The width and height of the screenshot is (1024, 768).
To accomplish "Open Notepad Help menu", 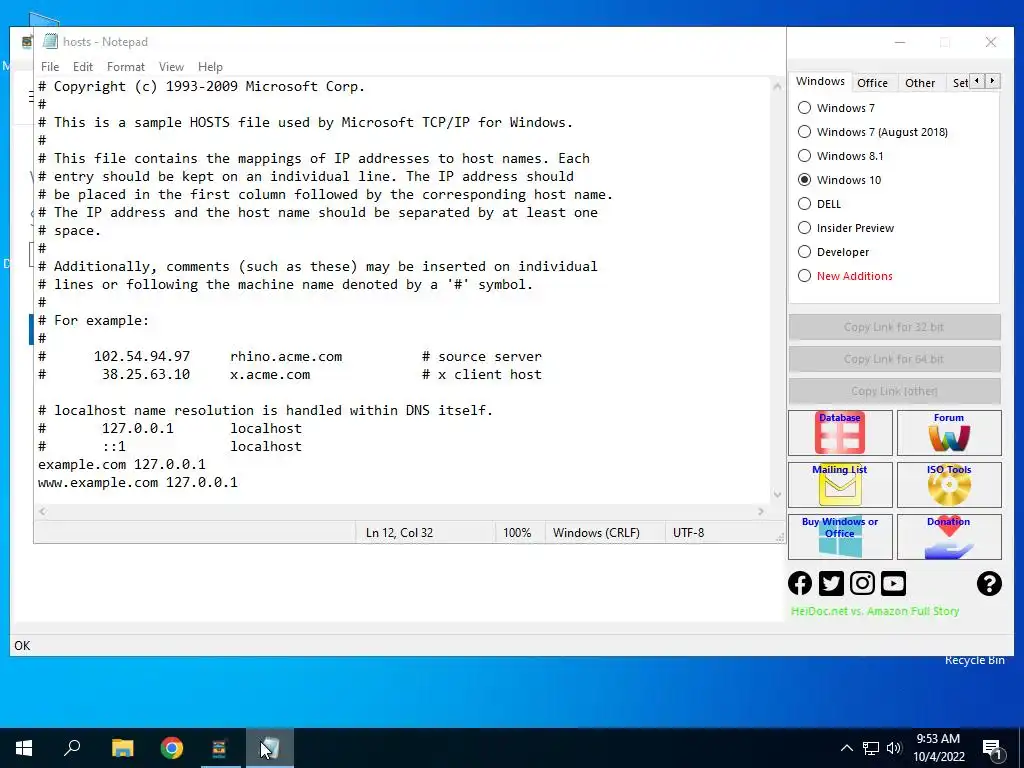I will [210, 67].
